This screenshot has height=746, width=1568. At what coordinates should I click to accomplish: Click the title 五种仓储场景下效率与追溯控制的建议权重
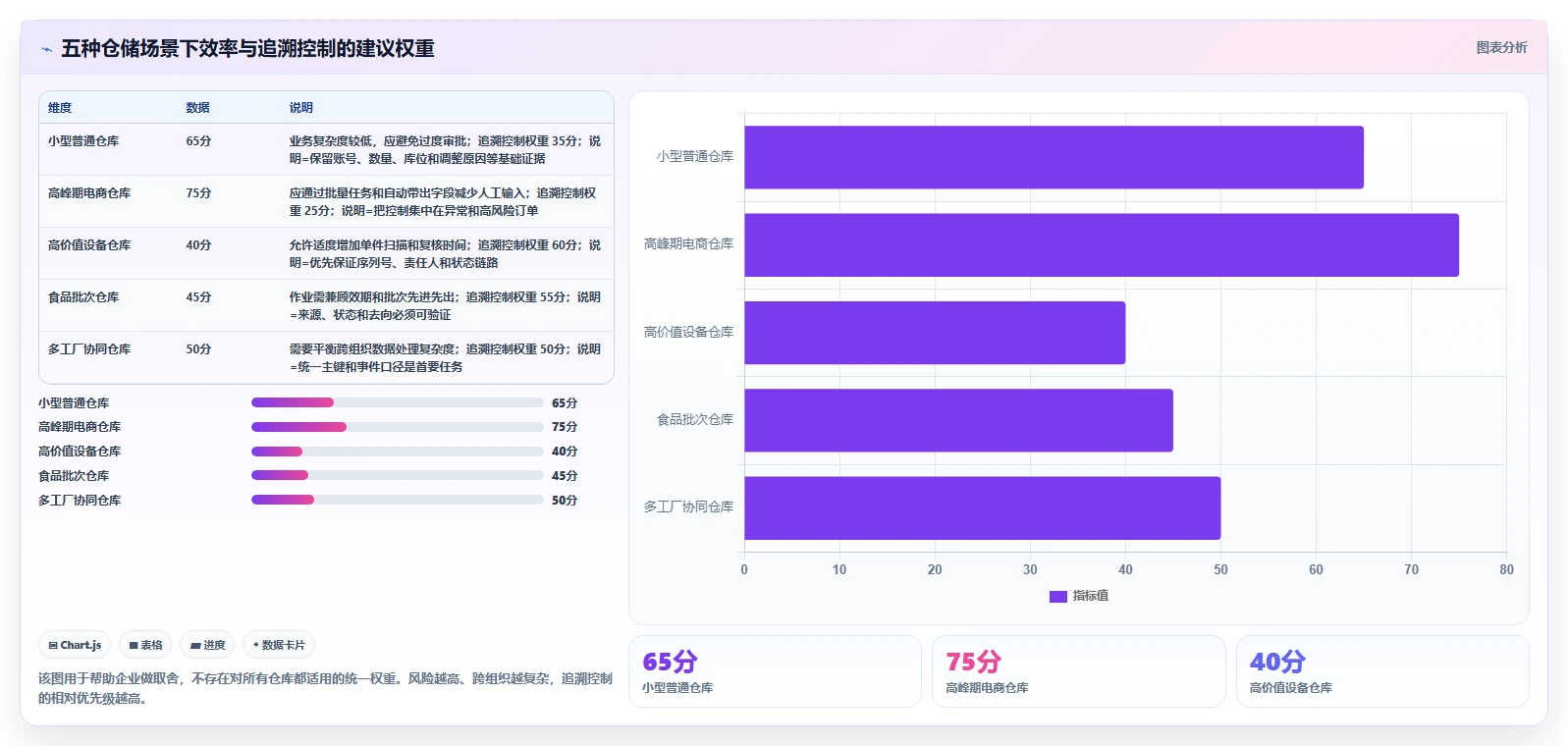247,48
